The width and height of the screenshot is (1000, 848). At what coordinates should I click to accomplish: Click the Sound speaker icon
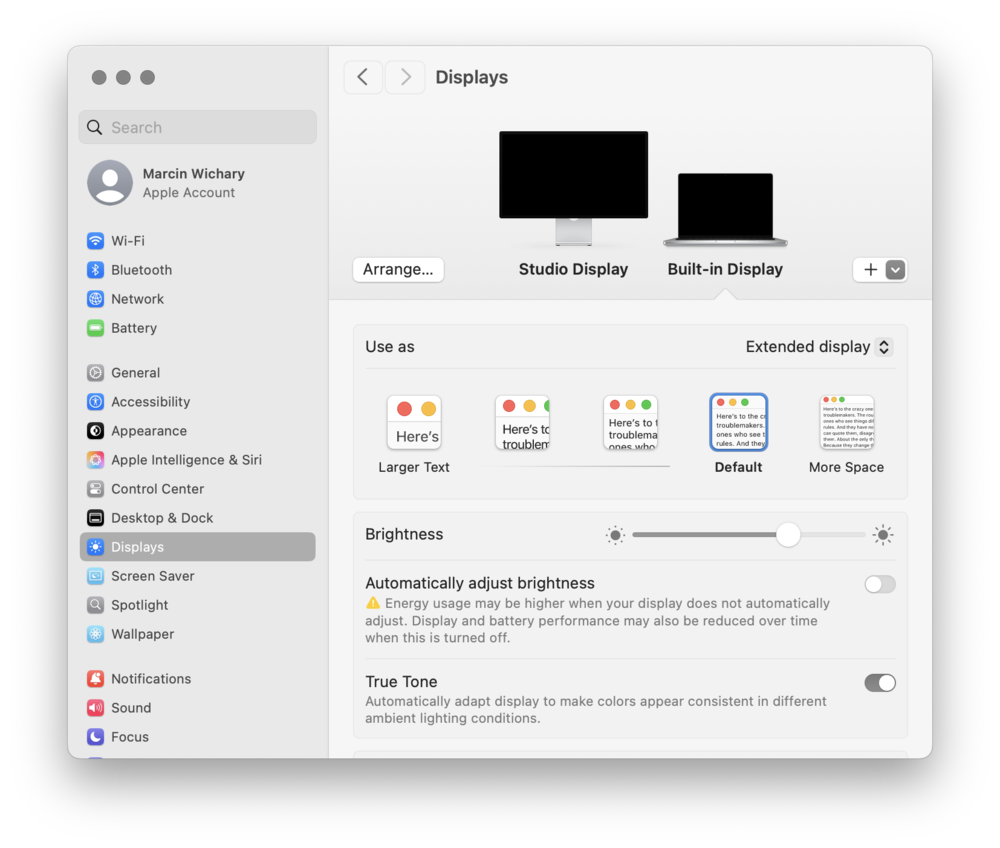click(96, 708)
